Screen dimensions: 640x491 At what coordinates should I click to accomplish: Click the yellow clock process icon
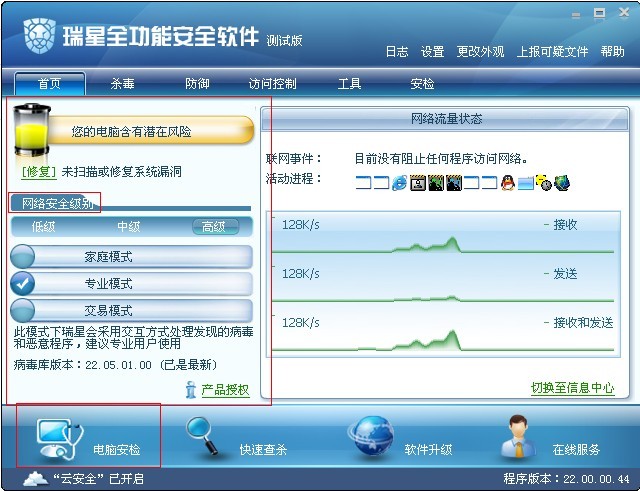tap(544, 182)
